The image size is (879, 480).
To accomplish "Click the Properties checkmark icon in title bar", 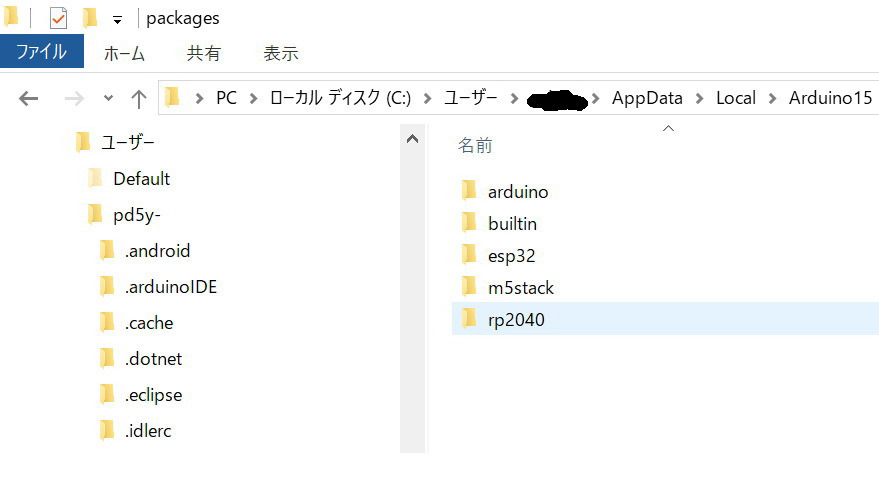I will [x=58, y=18].
